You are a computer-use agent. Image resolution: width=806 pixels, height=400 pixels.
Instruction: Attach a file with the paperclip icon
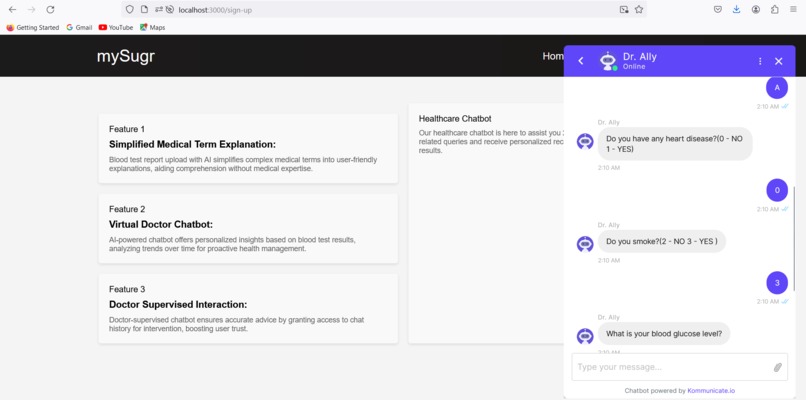click(x=778, y=367)
